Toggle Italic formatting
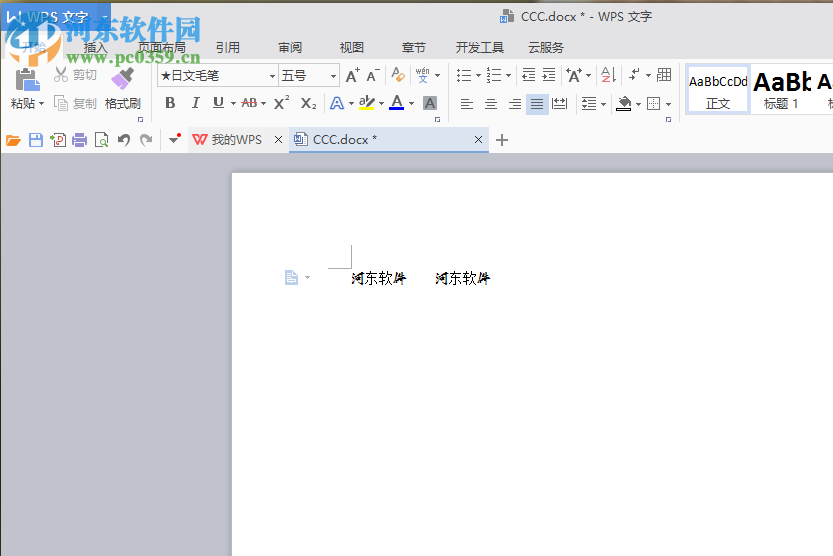 [196, 103]
